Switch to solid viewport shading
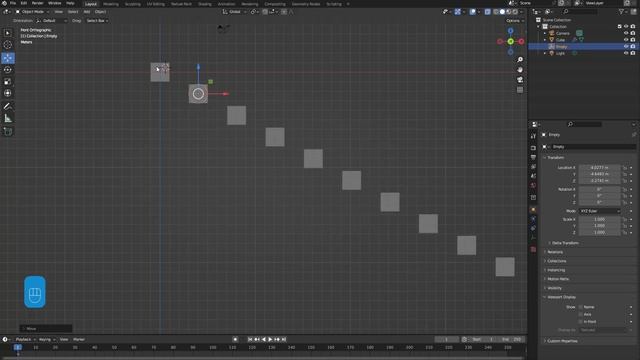Image resolution: width=640 pixels, height=360 pixels. click(x=502, y=12)
